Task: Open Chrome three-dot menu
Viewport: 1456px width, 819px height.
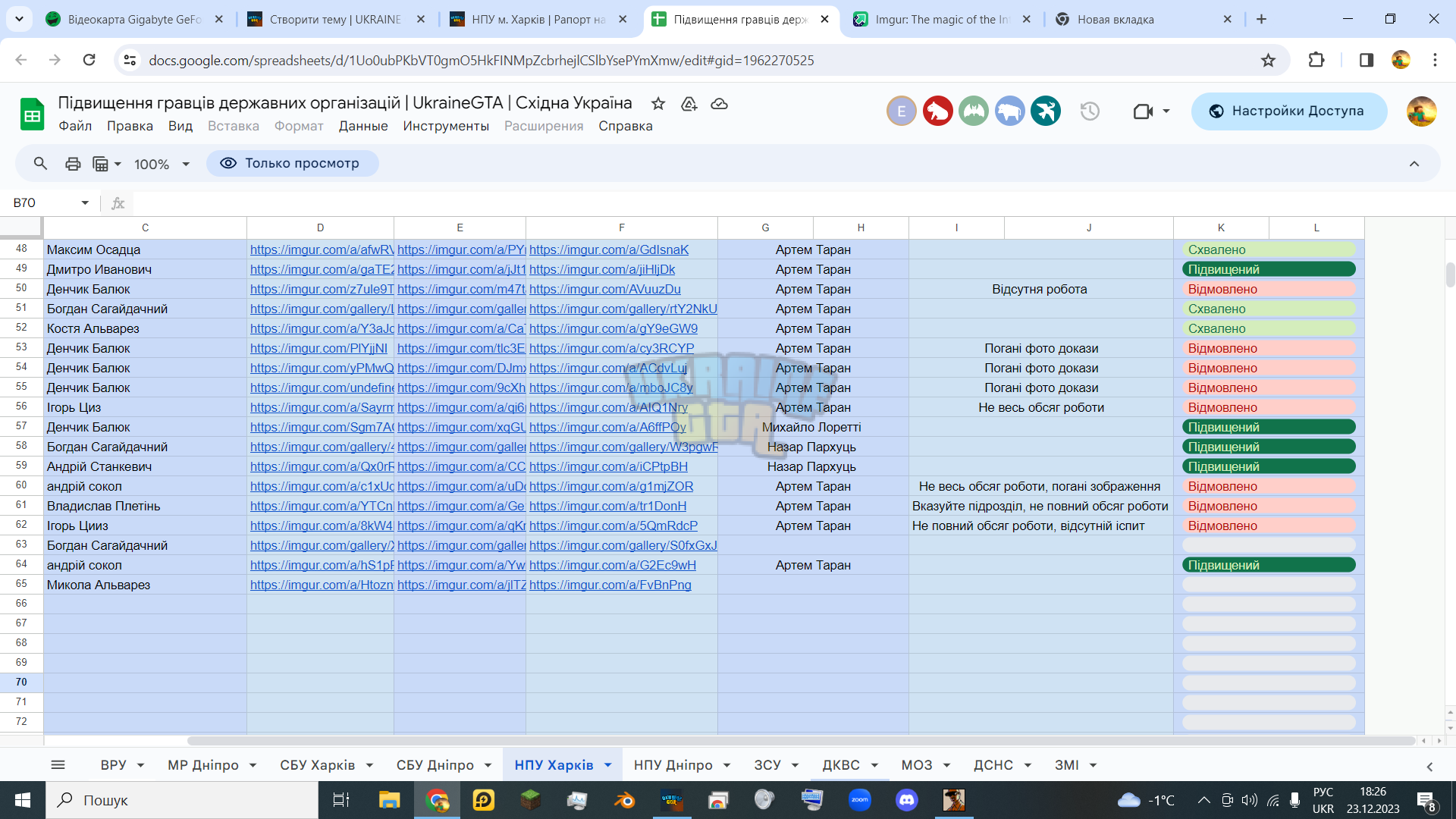Action: 1435,60
